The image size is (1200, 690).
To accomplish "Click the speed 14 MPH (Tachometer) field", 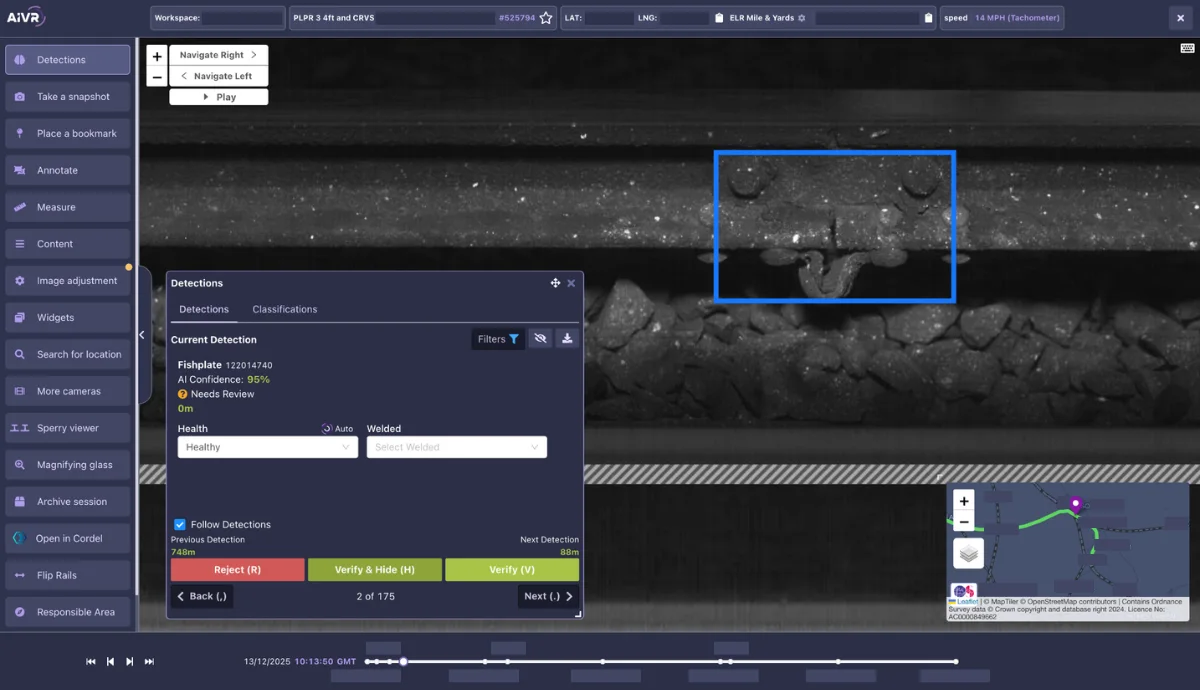I will coord(1001,18).
